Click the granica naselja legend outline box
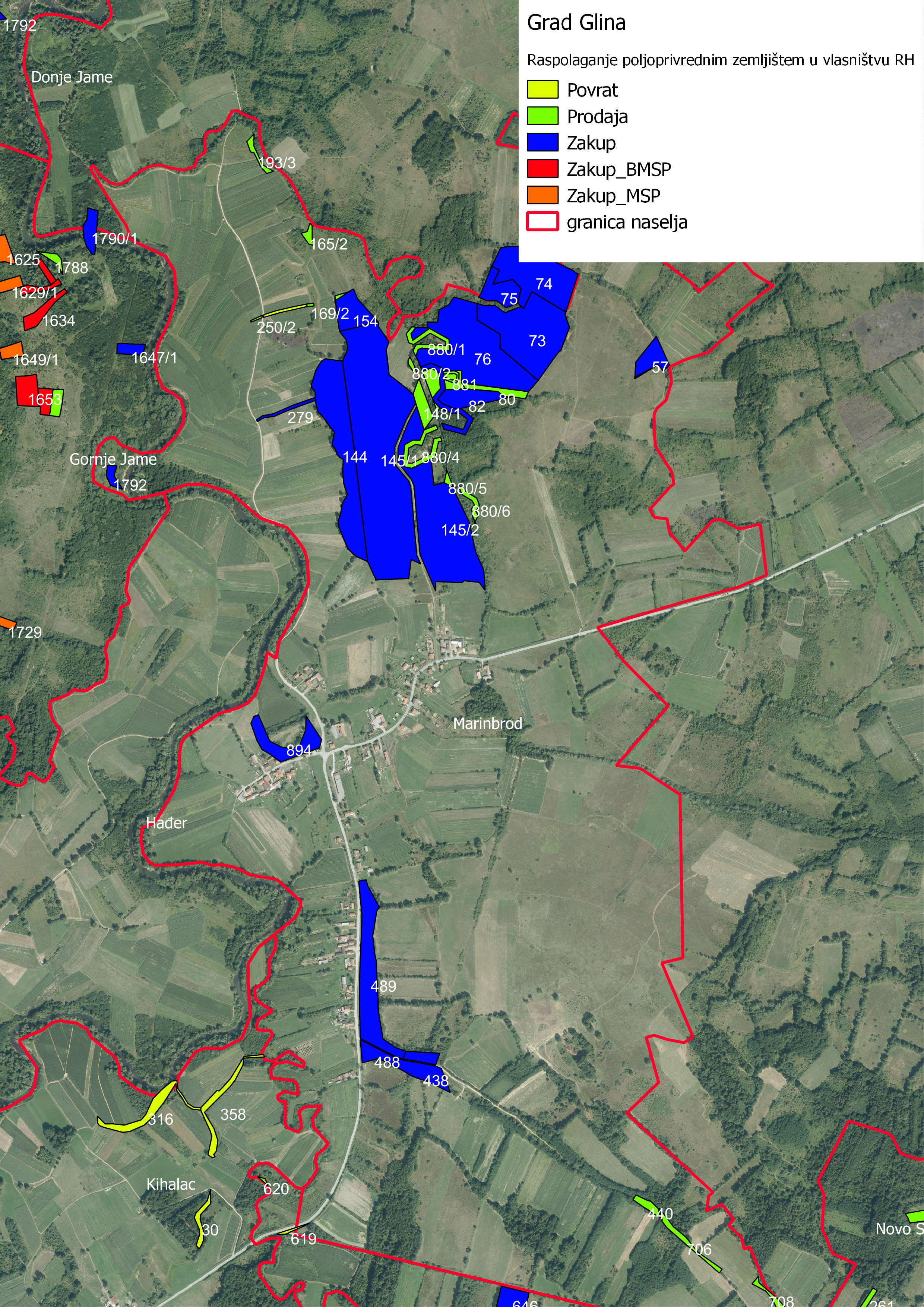The width and height of the screenshot is (924, 1307). 542,221
